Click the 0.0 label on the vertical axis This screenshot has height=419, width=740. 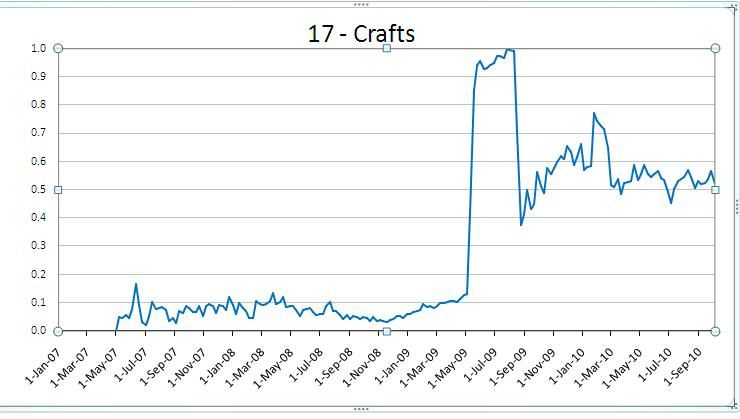point(38,331)
